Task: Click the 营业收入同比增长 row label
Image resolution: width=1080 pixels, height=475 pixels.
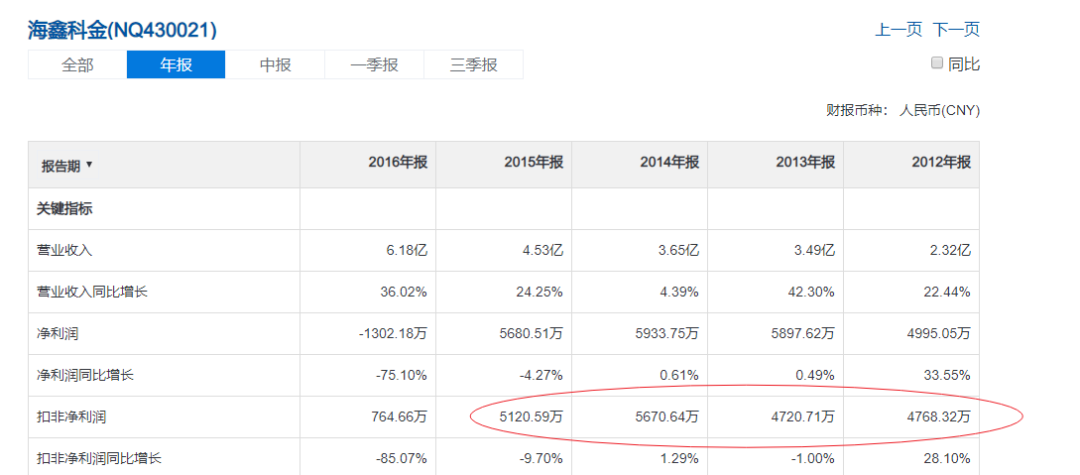Action: [92, 292]
